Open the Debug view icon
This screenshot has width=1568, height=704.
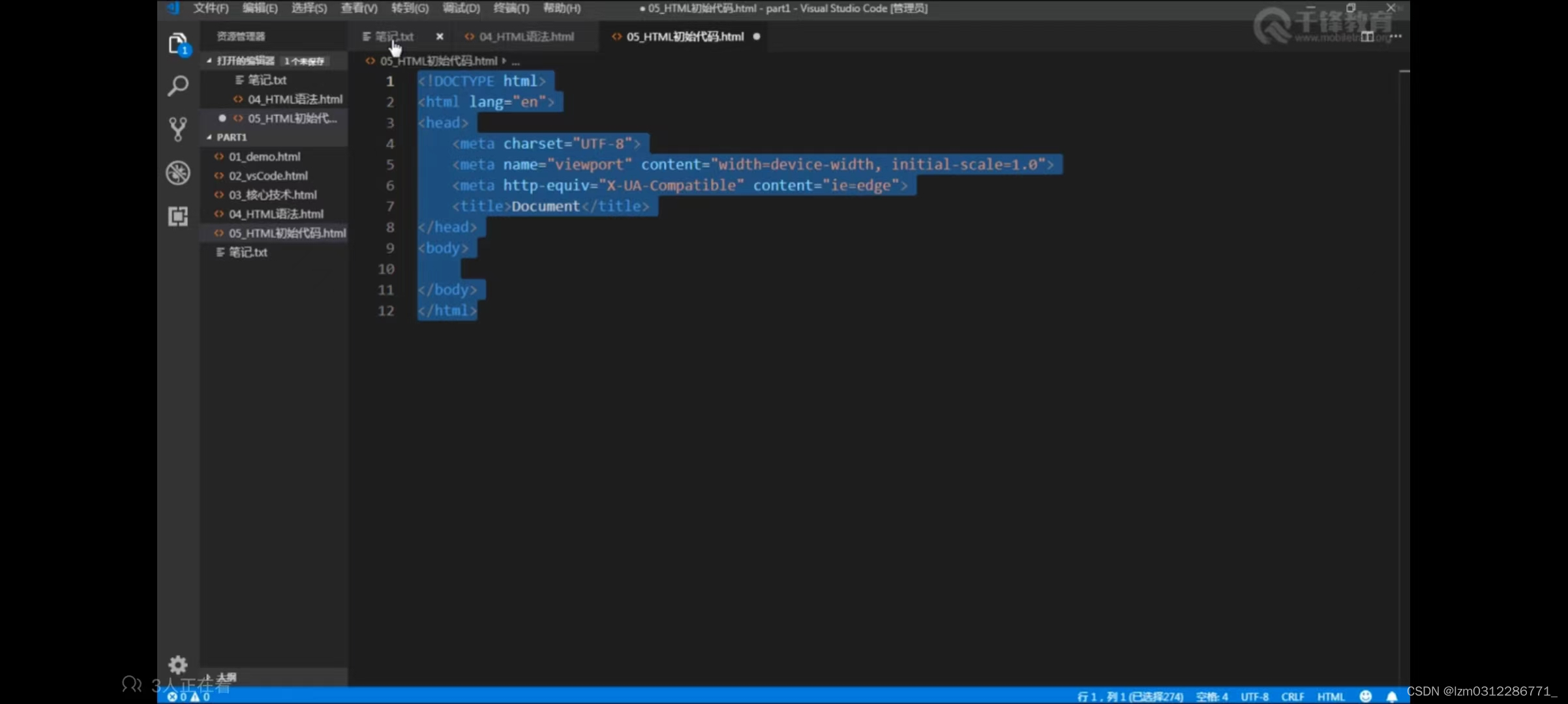tap(178, 173)
